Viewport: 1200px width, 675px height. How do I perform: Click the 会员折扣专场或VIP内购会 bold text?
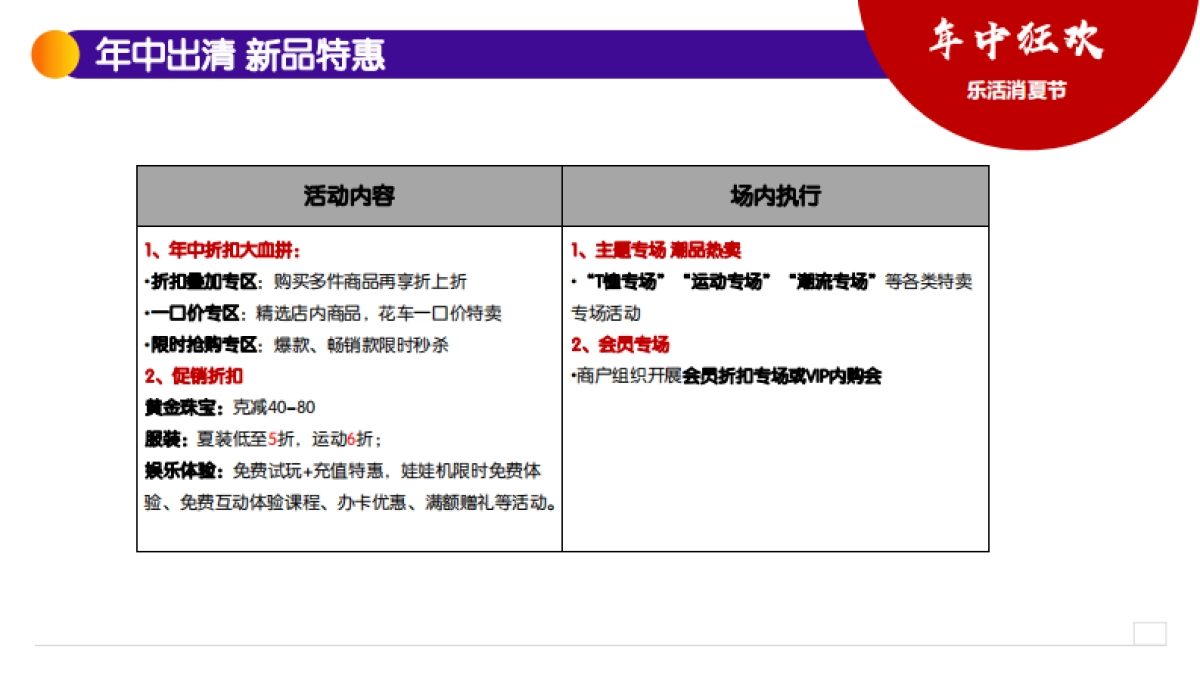coord(781,377)
